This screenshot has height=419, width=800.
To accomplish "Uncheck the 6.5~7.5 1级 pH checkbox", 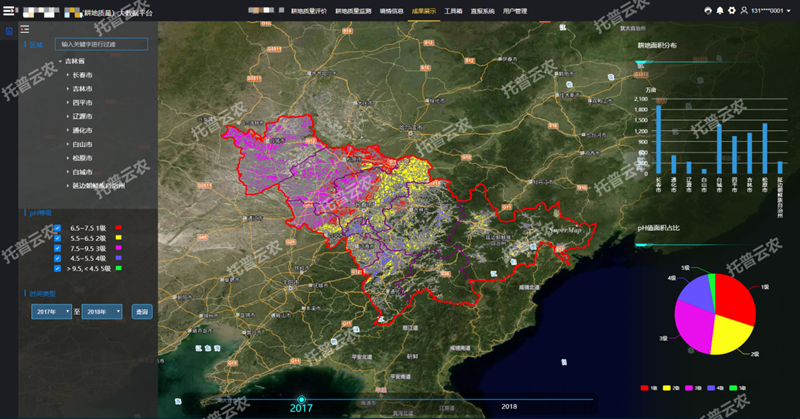I will [58, 228].
